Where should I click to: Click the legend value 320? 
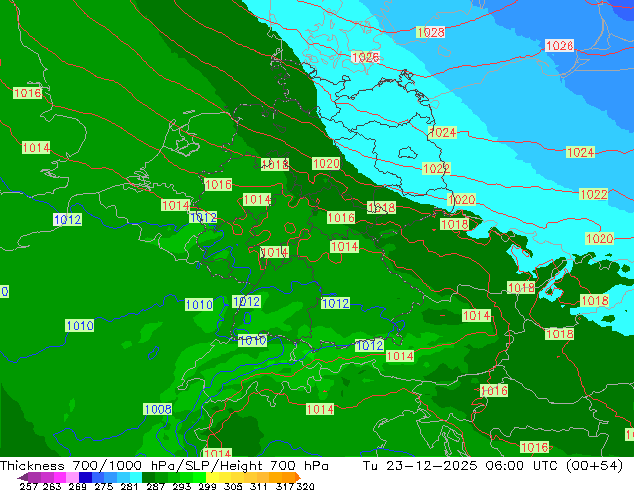coord(305,486)
